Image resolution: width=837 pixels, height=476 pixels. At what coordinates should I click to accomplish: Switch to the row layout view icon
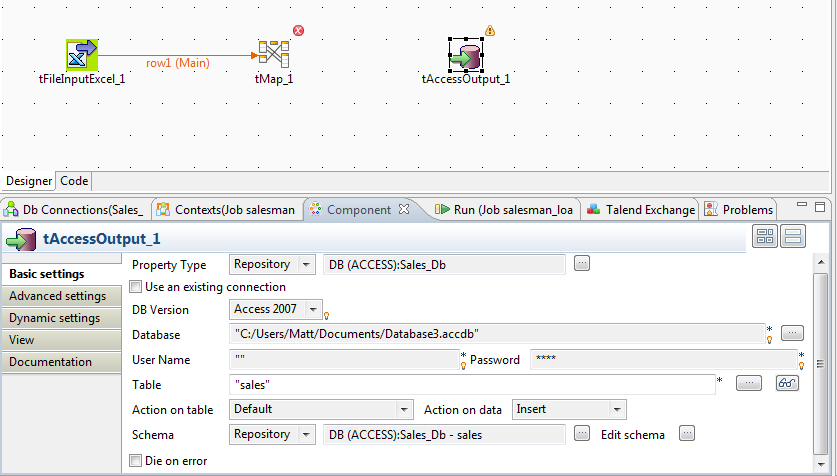793,236
